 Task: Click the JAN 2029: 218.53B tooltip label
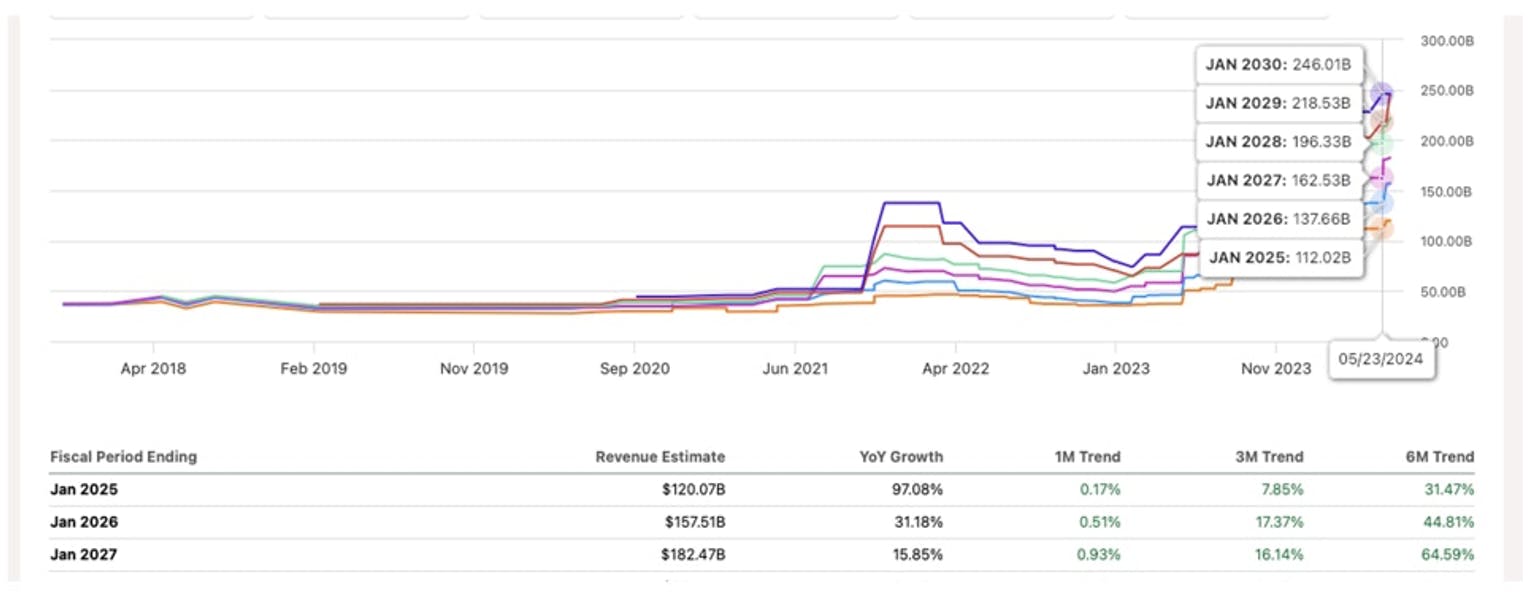pyautogui.click(x=1277, y=103)
